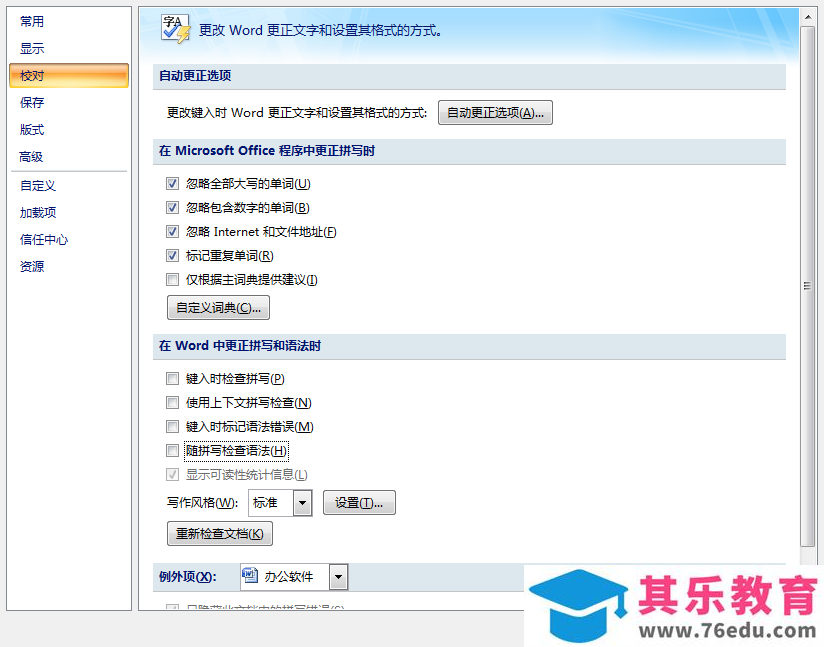Screen dimensions: 824x647
Task: Select 显示 in the sidebar
Action: 32,48
